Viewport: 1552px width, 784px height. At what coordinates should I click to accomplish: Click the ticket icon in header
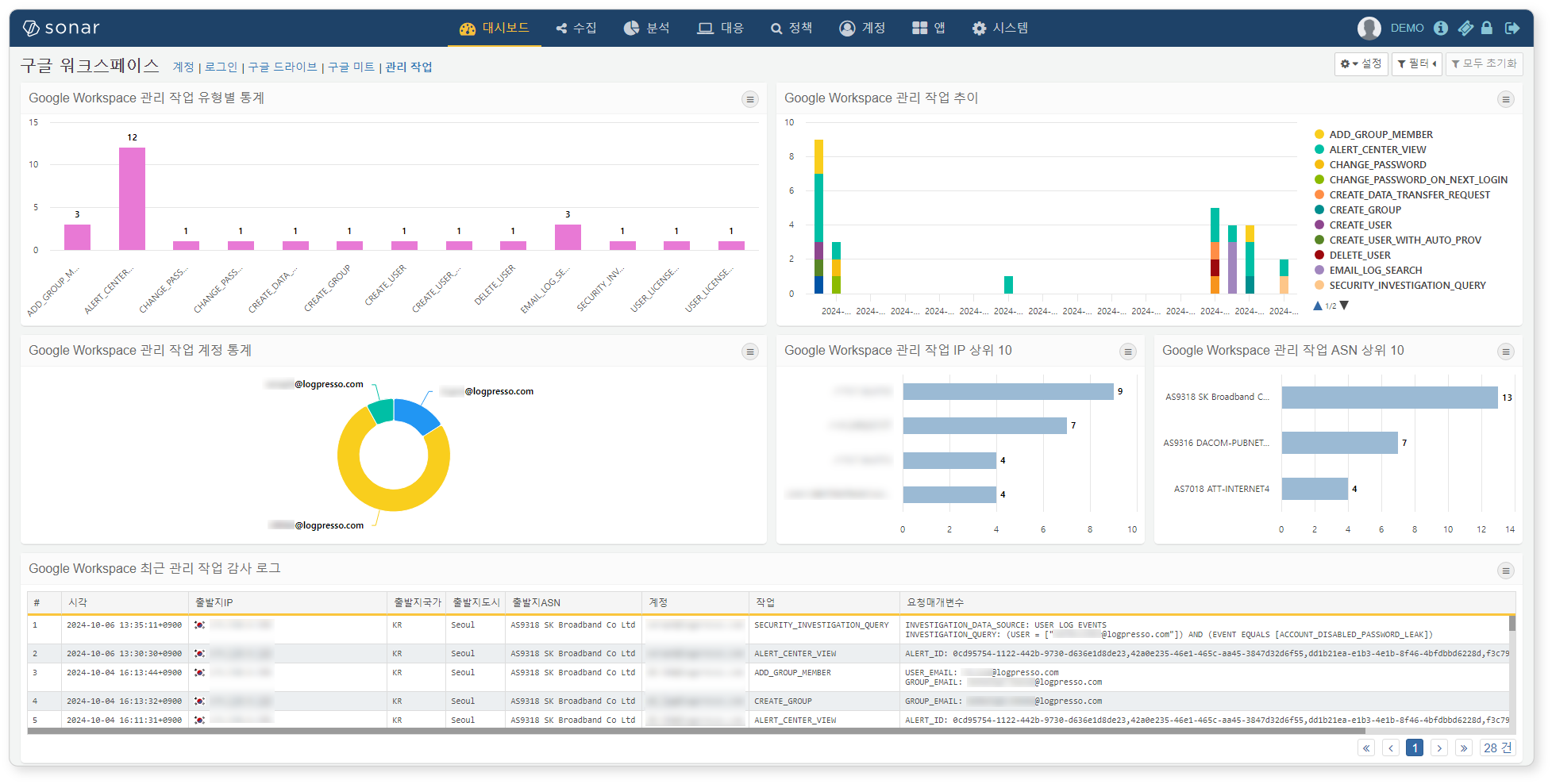1465,28
